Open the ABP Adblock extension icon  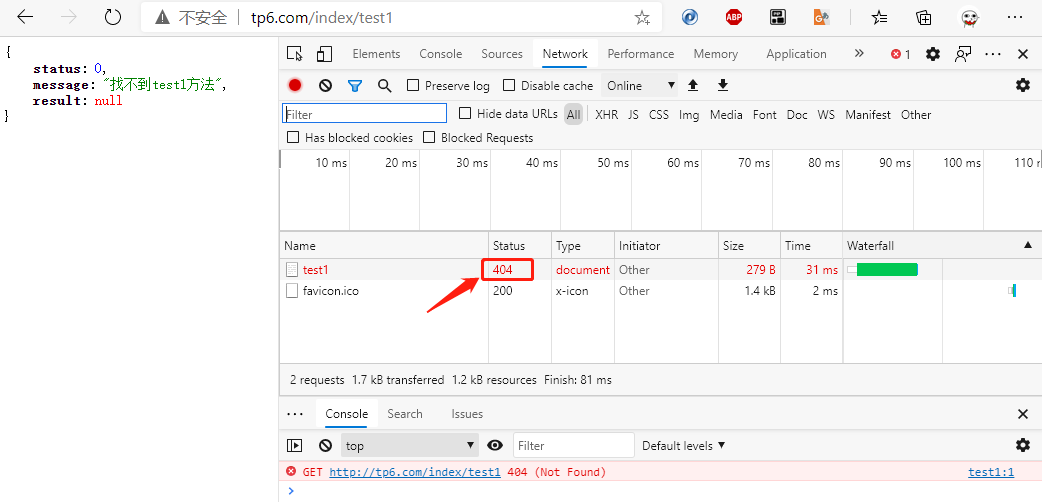734,18
